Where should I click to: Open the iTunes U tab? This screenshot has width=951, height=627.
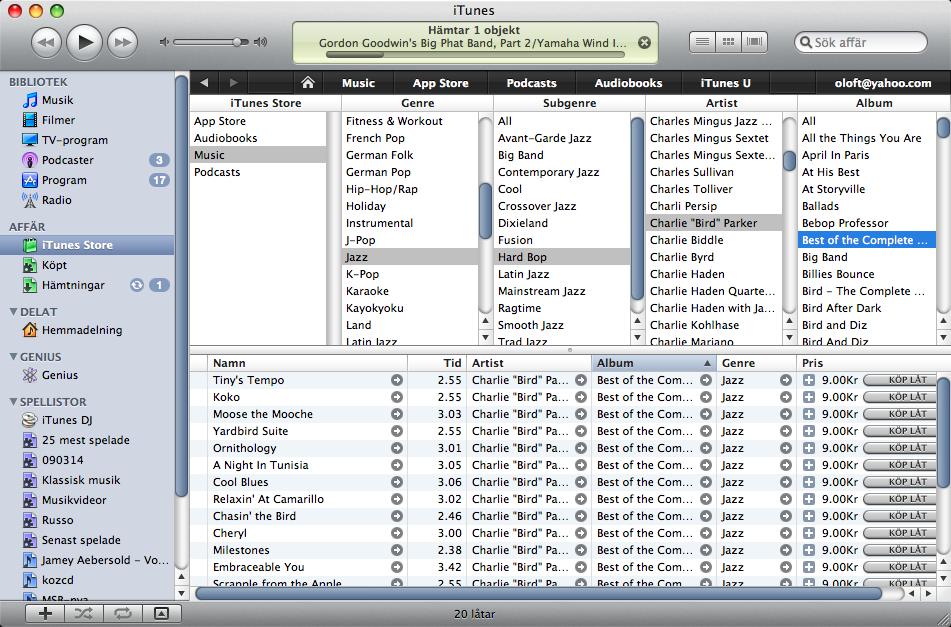(x=725, y=83)
